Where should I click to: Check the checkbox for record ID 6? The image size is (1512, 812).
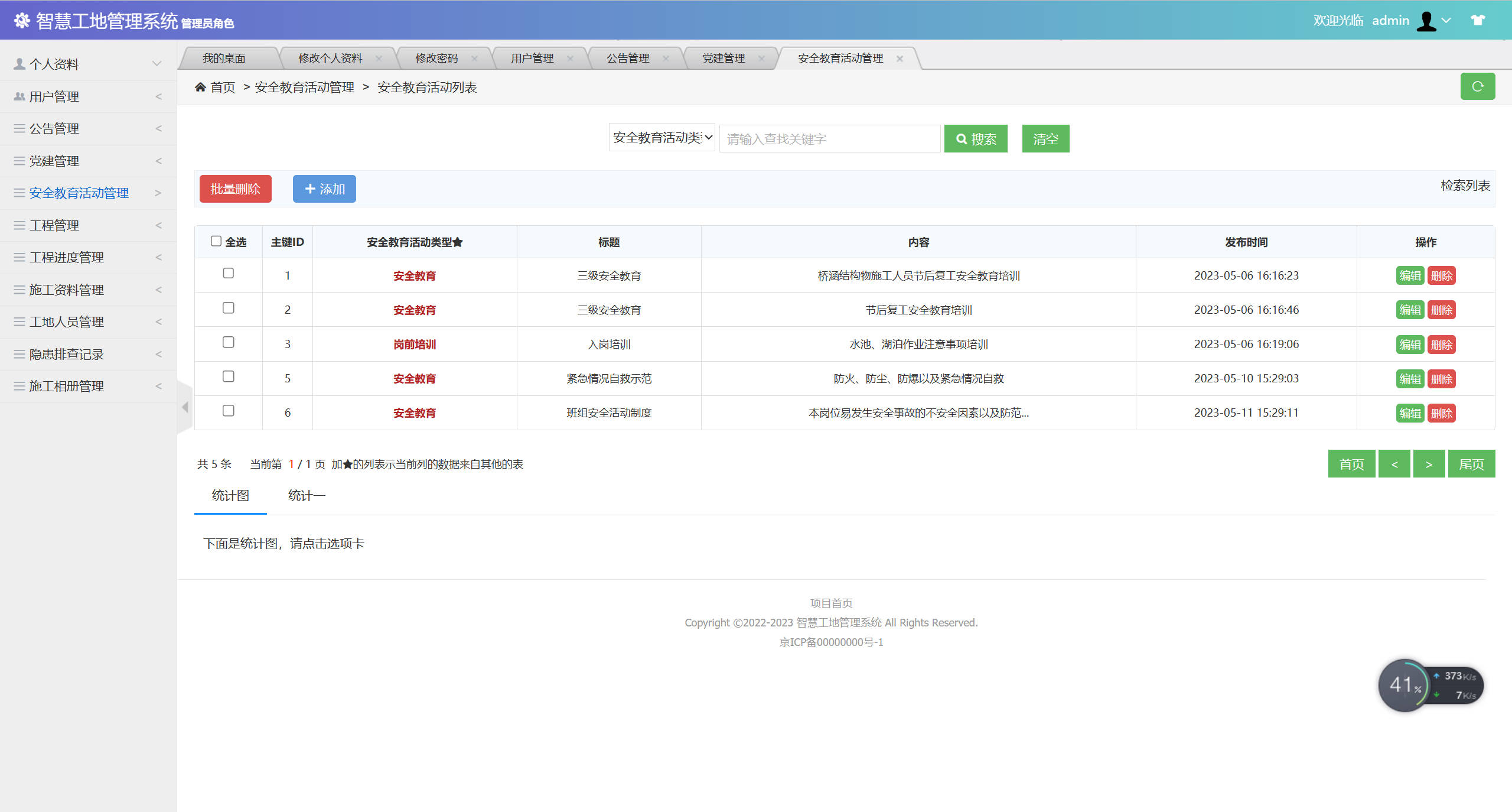(229, 411)
